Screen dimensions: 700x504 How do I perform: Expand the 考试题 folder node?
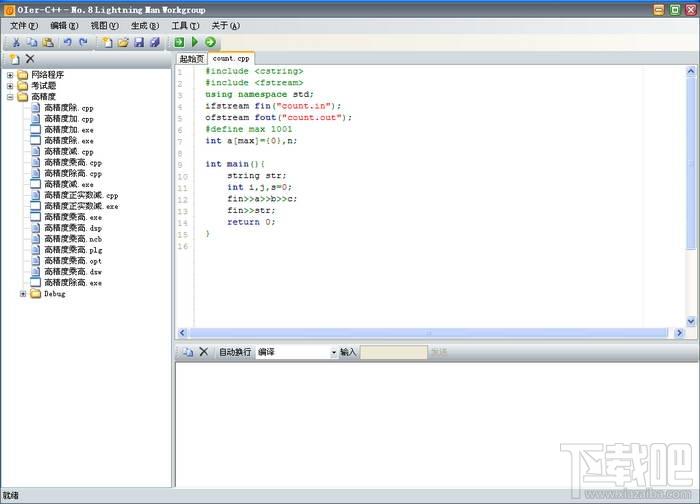[10, 86]
